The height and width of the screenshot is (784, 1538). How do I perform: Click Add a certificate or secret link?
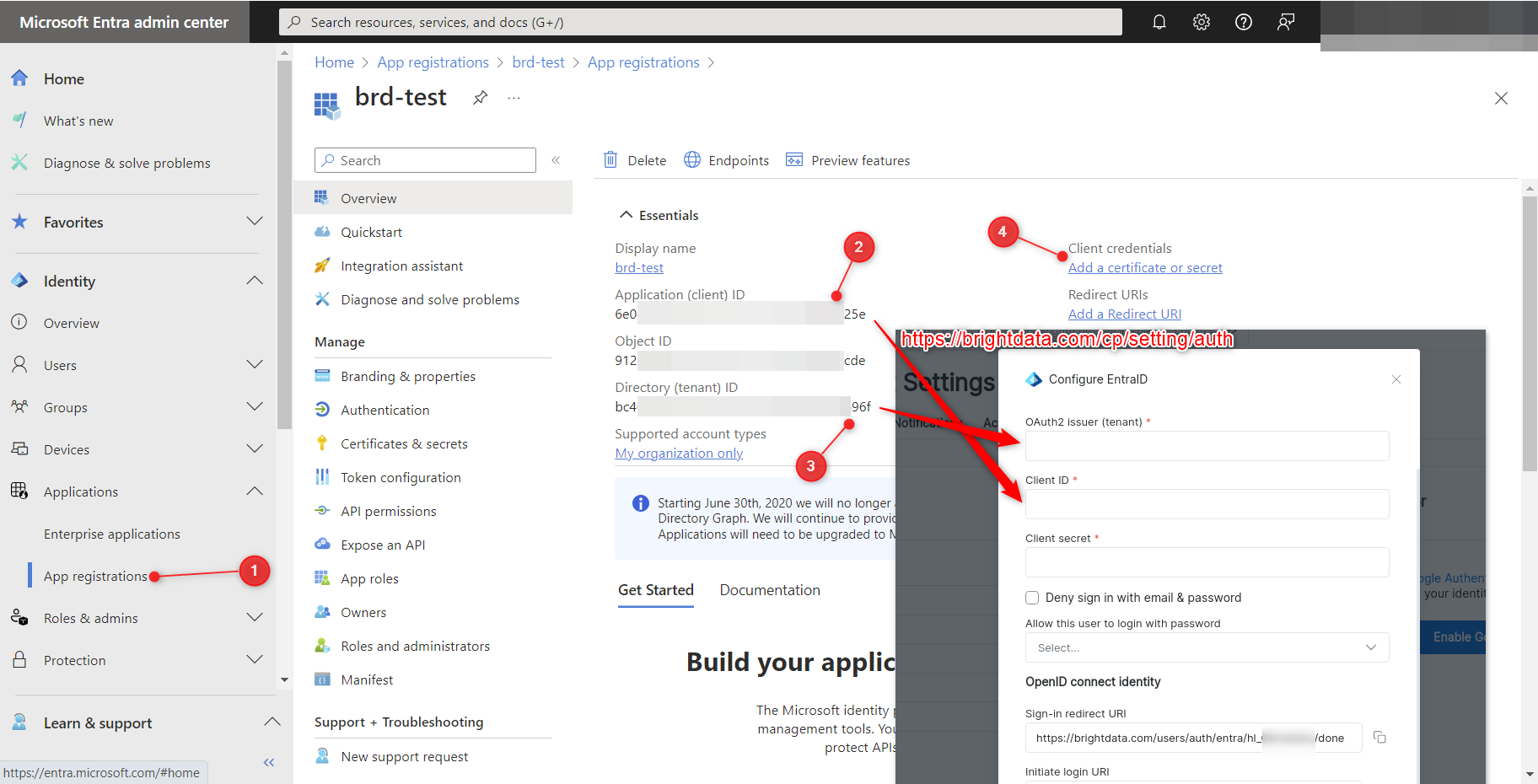[x=1145, y=268]
